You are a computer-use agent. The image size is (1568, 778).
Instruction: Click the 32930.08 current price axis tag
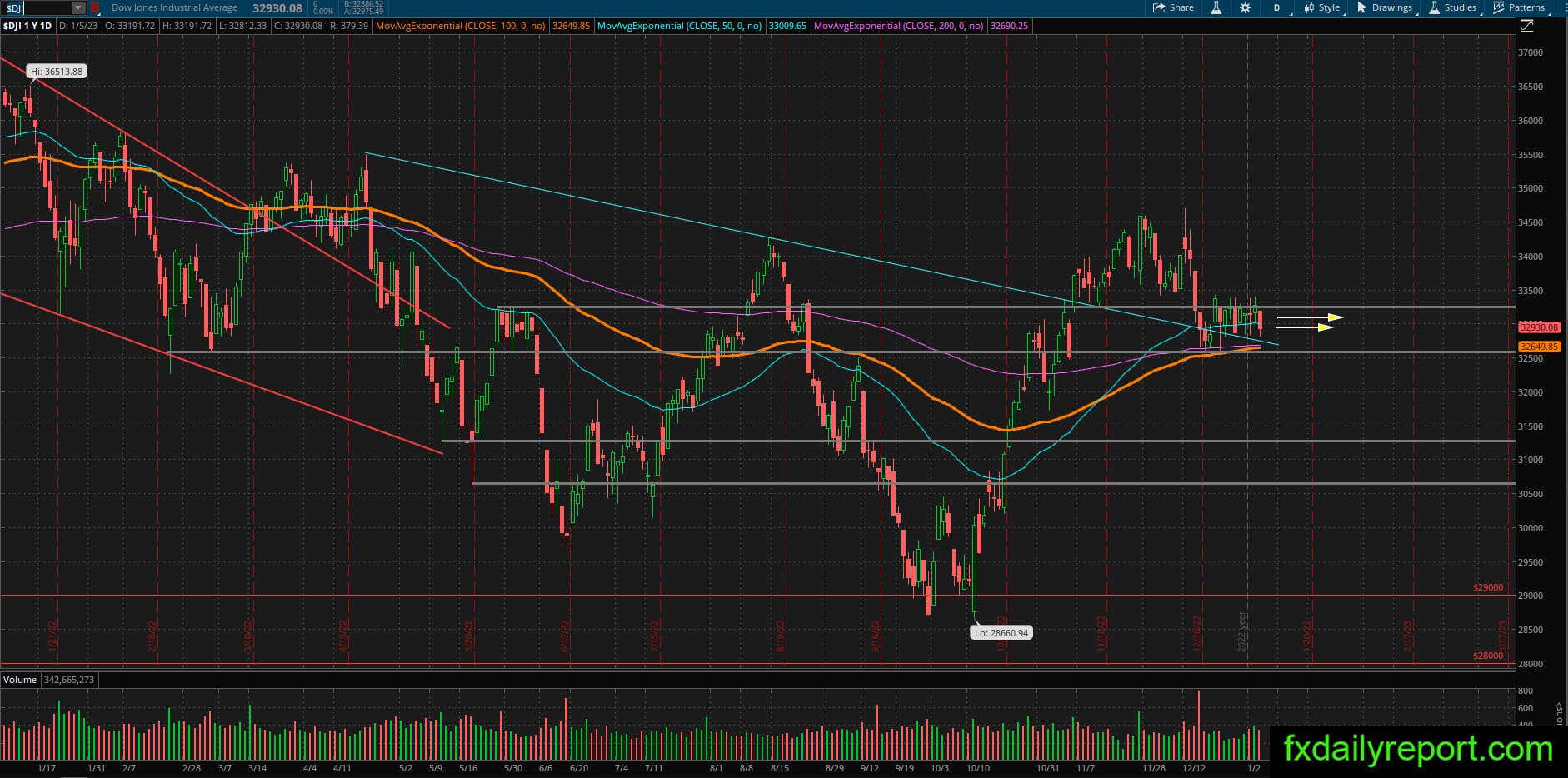point(1539,327)
